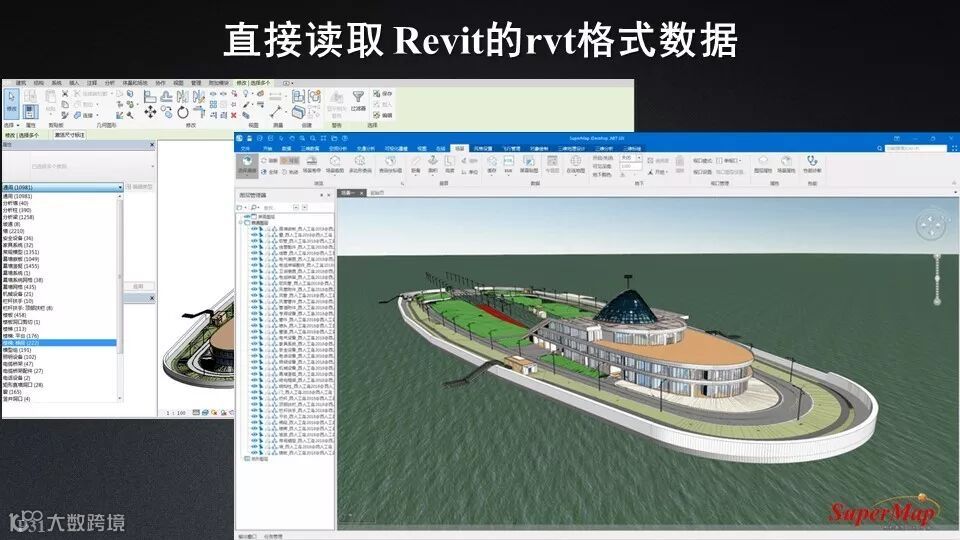
Task: Click the 保存 selection button in Revit
Action: [x=383, y=94]
